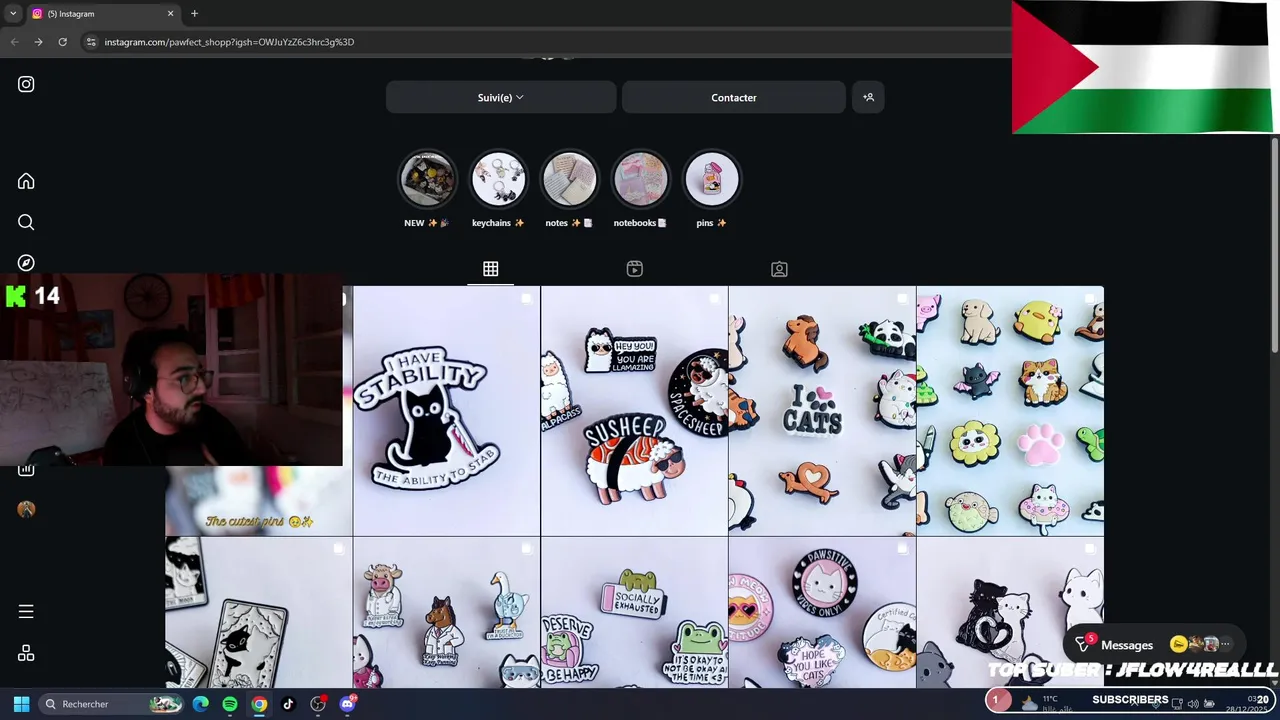Open the site information icon in address bar
Screen dimensions: 1280x720
(x=91, y=42)
